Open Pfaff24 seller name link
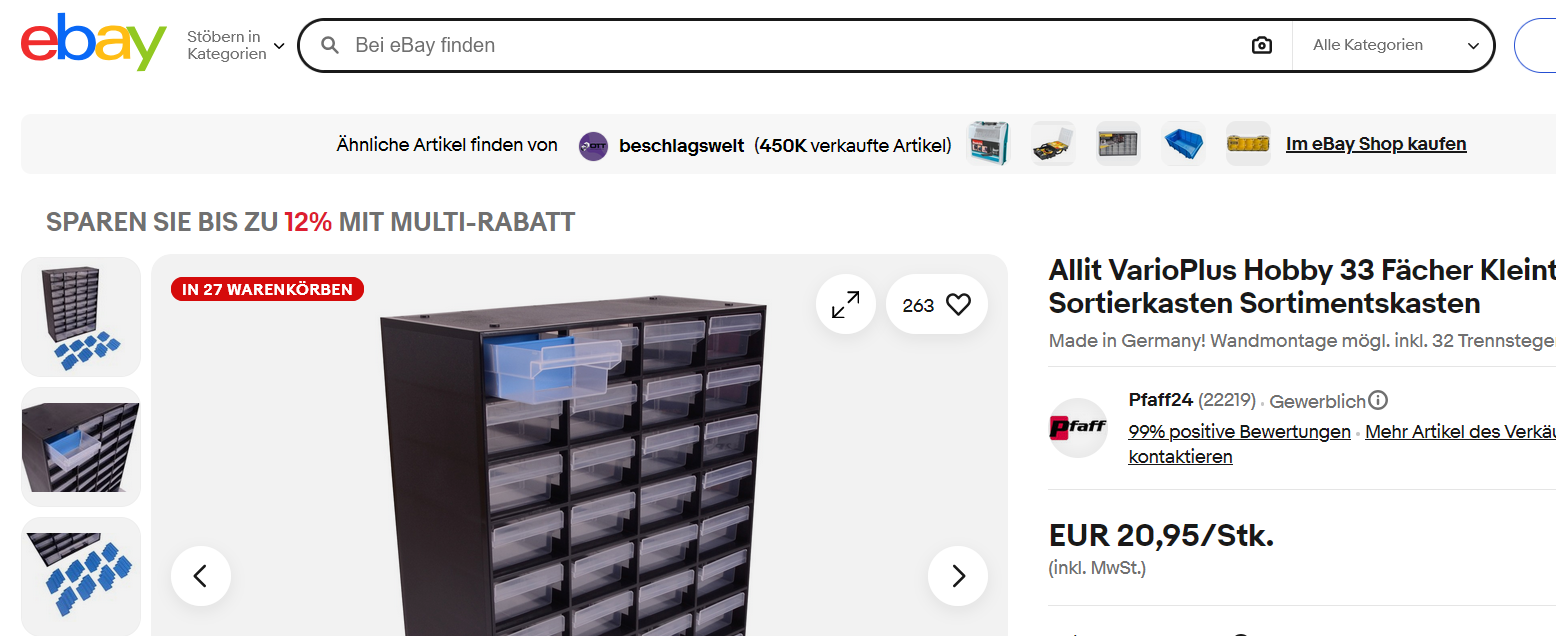 (x=1161, y=400)
